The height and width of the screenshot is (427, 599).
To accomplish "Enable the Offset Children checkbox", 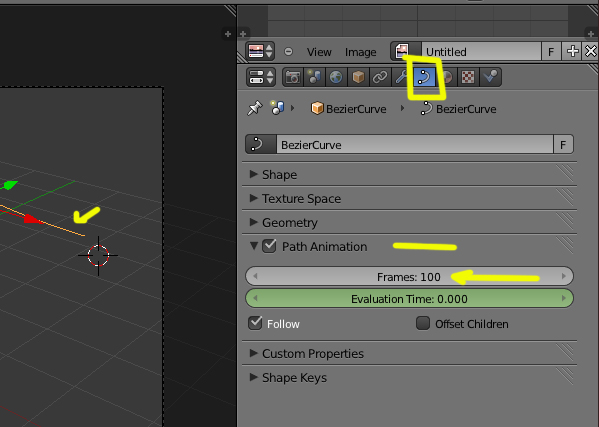I will [x=423, y=323].
